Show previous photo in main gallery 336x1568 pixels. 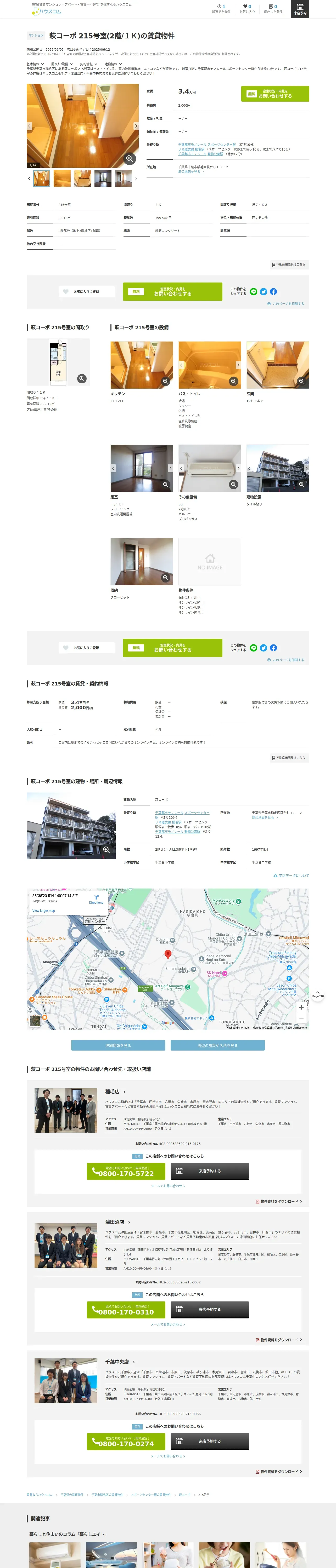point(29,126)
